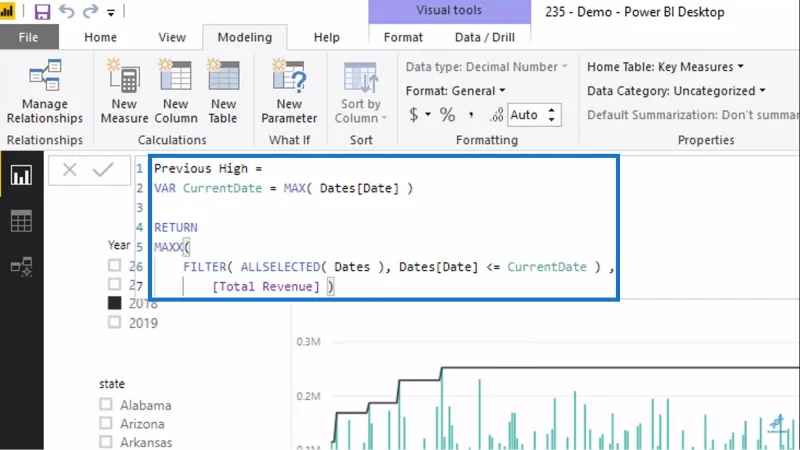Tick the first Year slicer checkbox
Image resolution: width=800 pixels, height=450 pixels.
point(114,265)
